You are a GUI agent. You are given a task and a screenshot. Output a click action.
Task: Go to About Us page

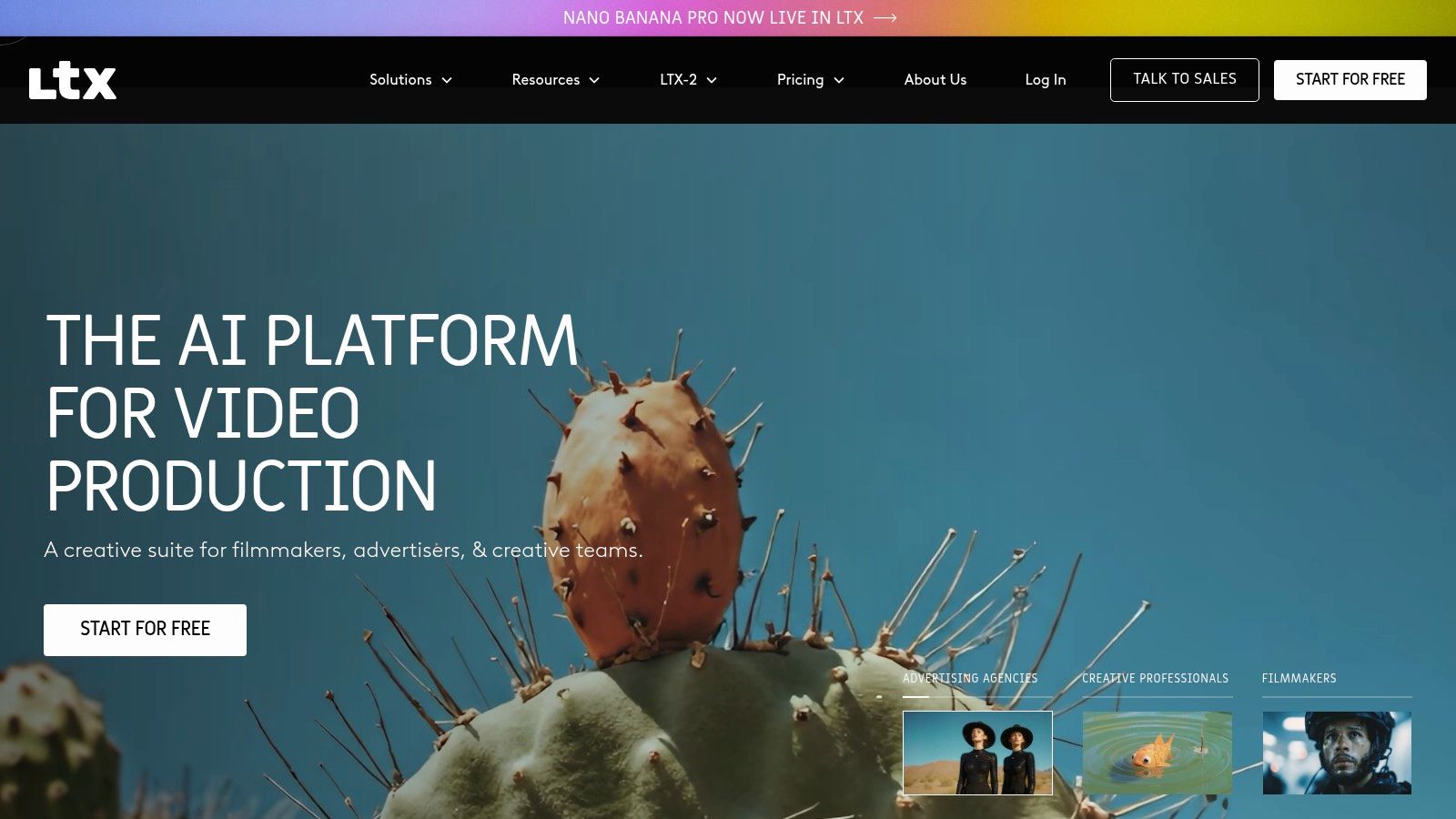(x=935, y=80)
